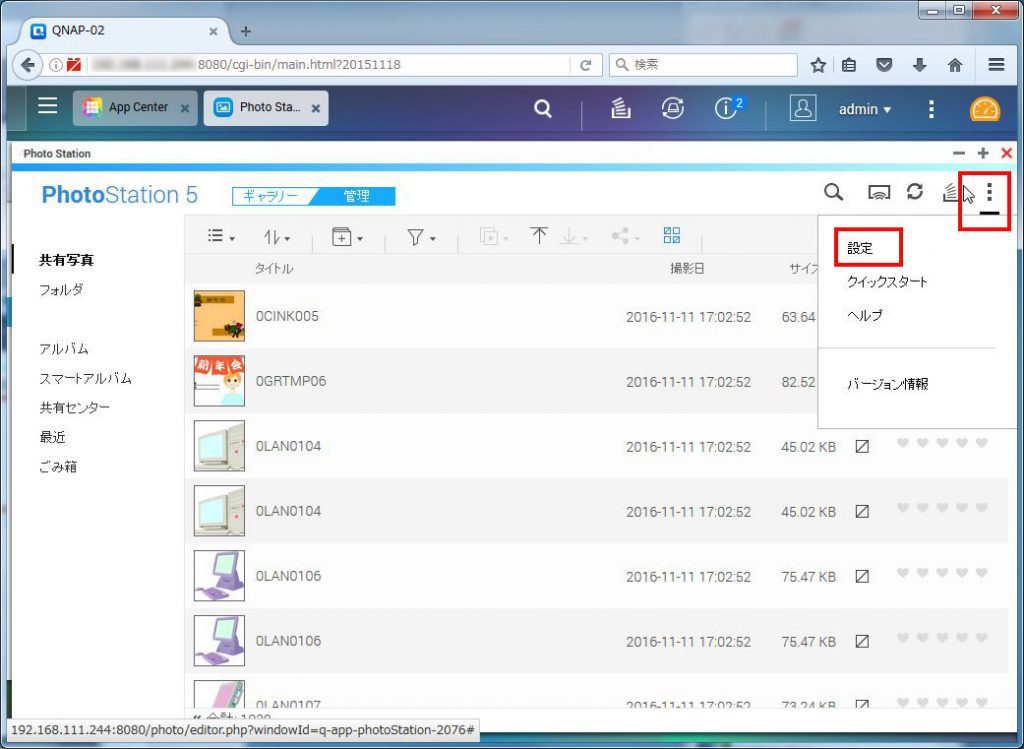This screenshot has height=749, width=1024.
Task: Click the site information icon in the address bar
Action: [56, 65]
